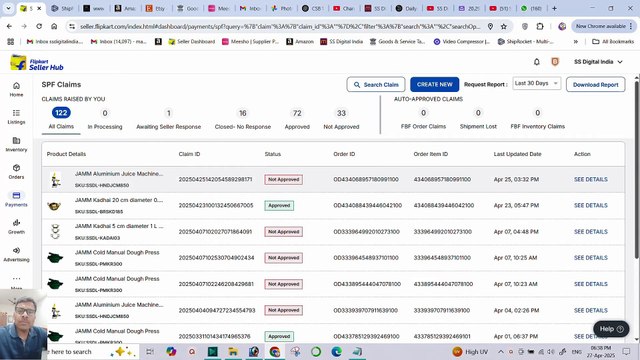Open Growth section in sidebar

tap(16, 227)
